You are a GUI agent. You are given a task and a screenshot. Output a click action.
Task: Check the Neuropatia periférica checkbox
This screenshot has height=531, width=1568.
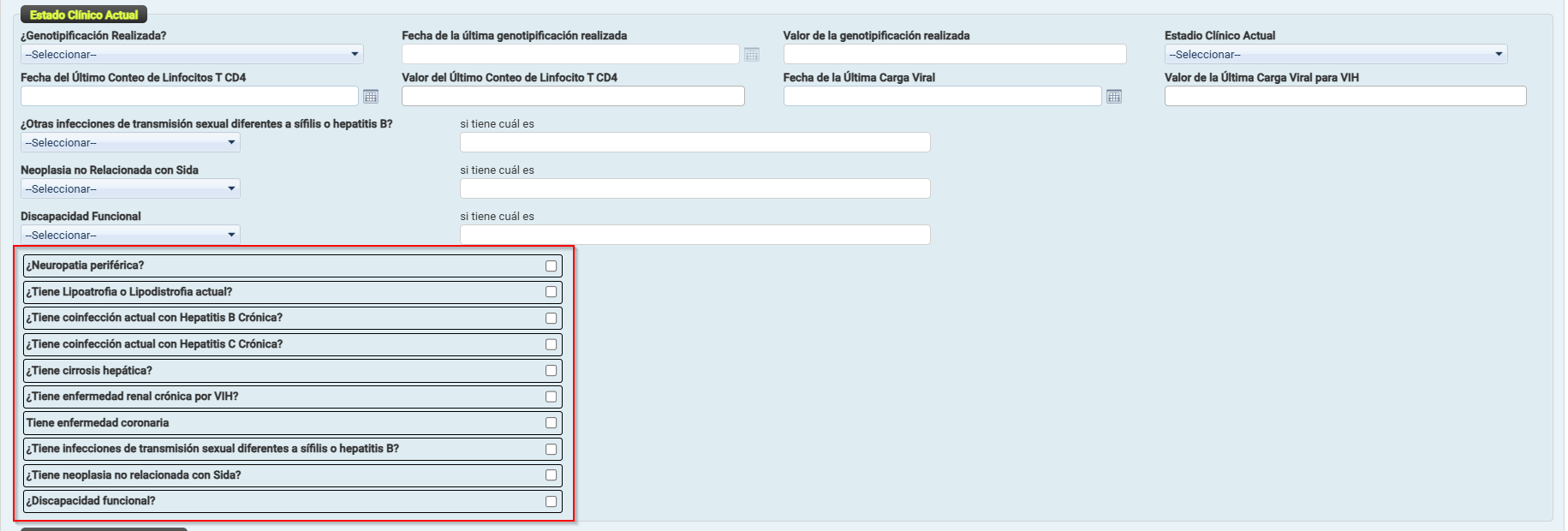pyautogui.click(x=551, y=266)
